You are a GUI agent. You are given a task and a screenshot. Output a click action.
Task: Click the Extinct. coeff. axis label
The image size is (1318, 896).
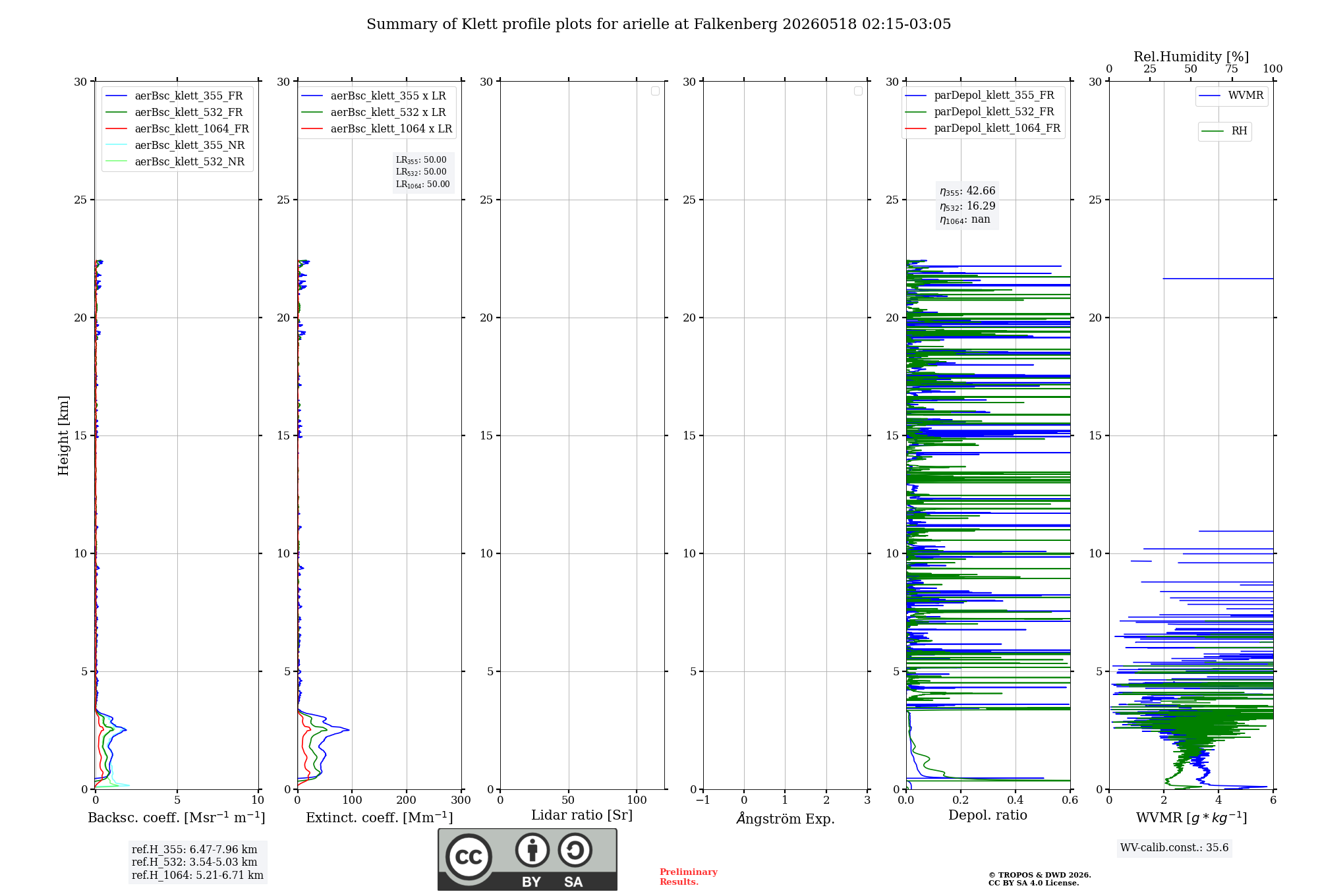pyautogui.click(x=380, y=818)
